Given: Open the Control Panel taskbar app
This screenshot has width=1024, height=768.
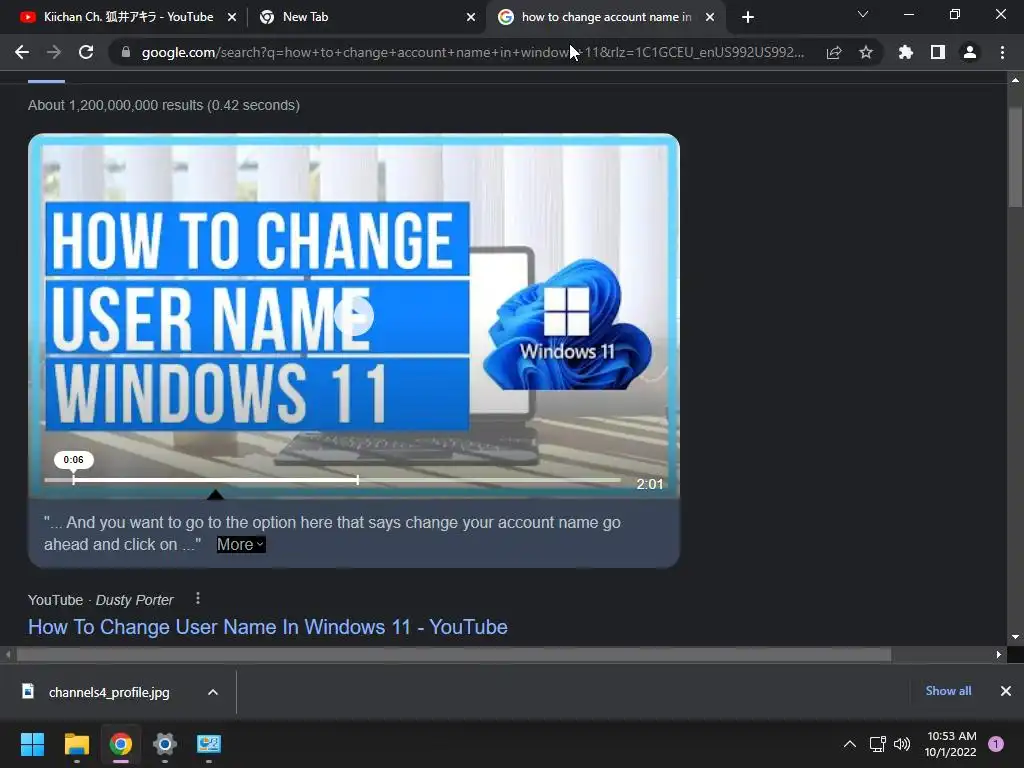Looking at the screenshot, I should (x=209, y=744).
